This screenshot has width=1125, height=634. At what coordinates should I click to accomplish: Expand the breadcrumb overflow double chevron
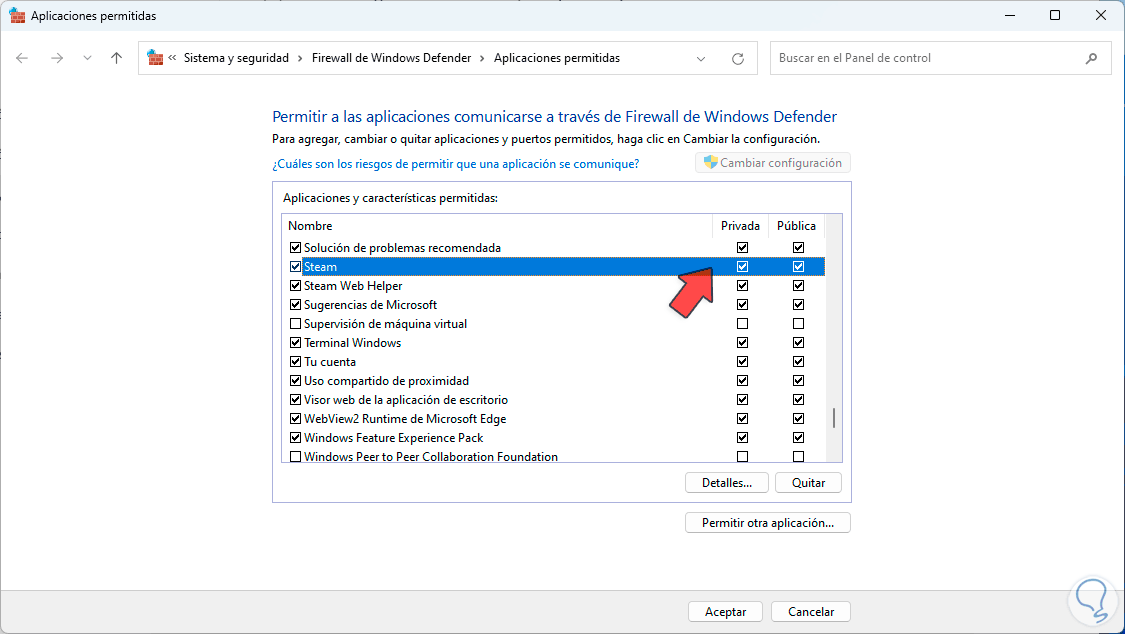point(172,58)
